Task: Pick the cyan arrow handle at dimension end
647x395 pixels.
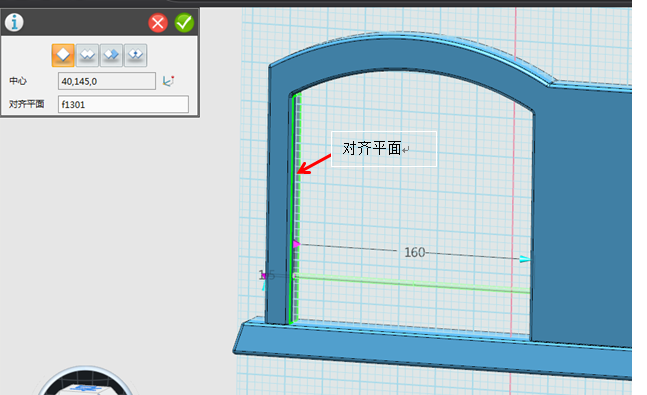Action: click(524, 259)
